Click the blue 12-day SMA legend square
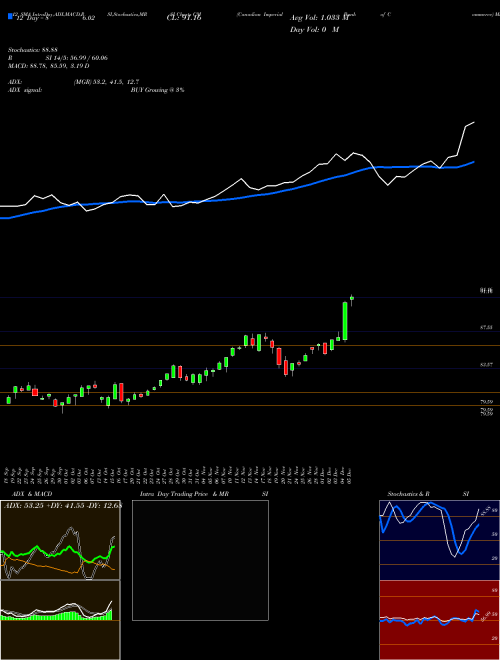 click(x=11, y=17)
